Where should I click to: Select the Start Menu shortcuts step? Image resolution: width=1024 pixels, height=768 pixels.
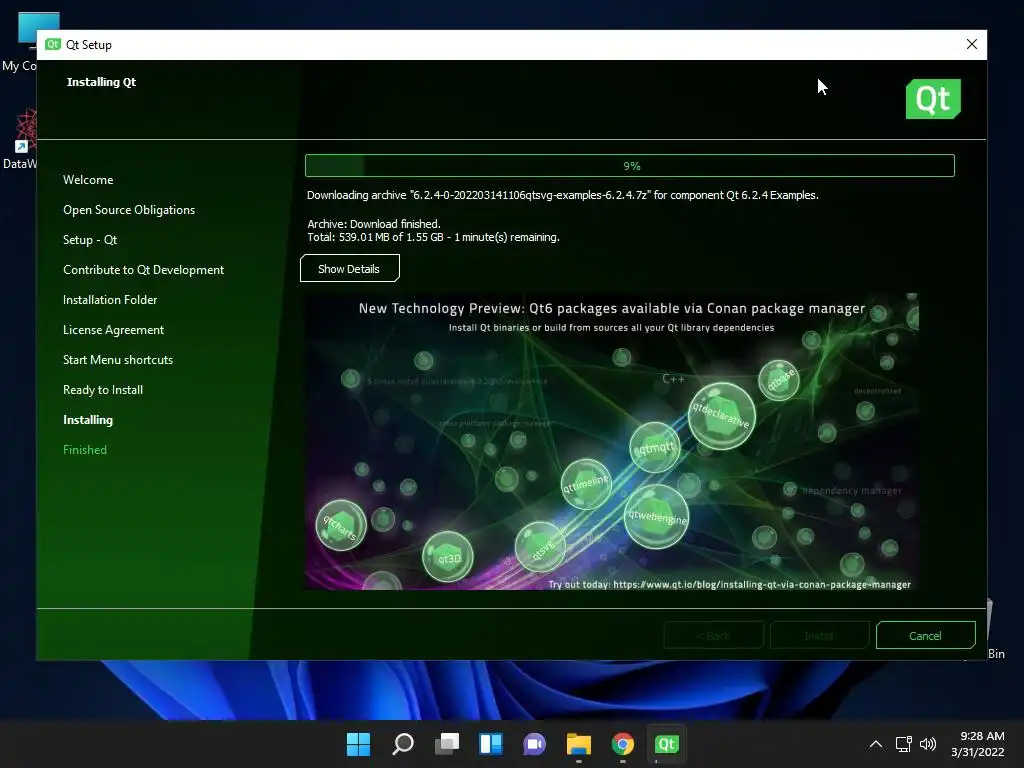point(118,360)
